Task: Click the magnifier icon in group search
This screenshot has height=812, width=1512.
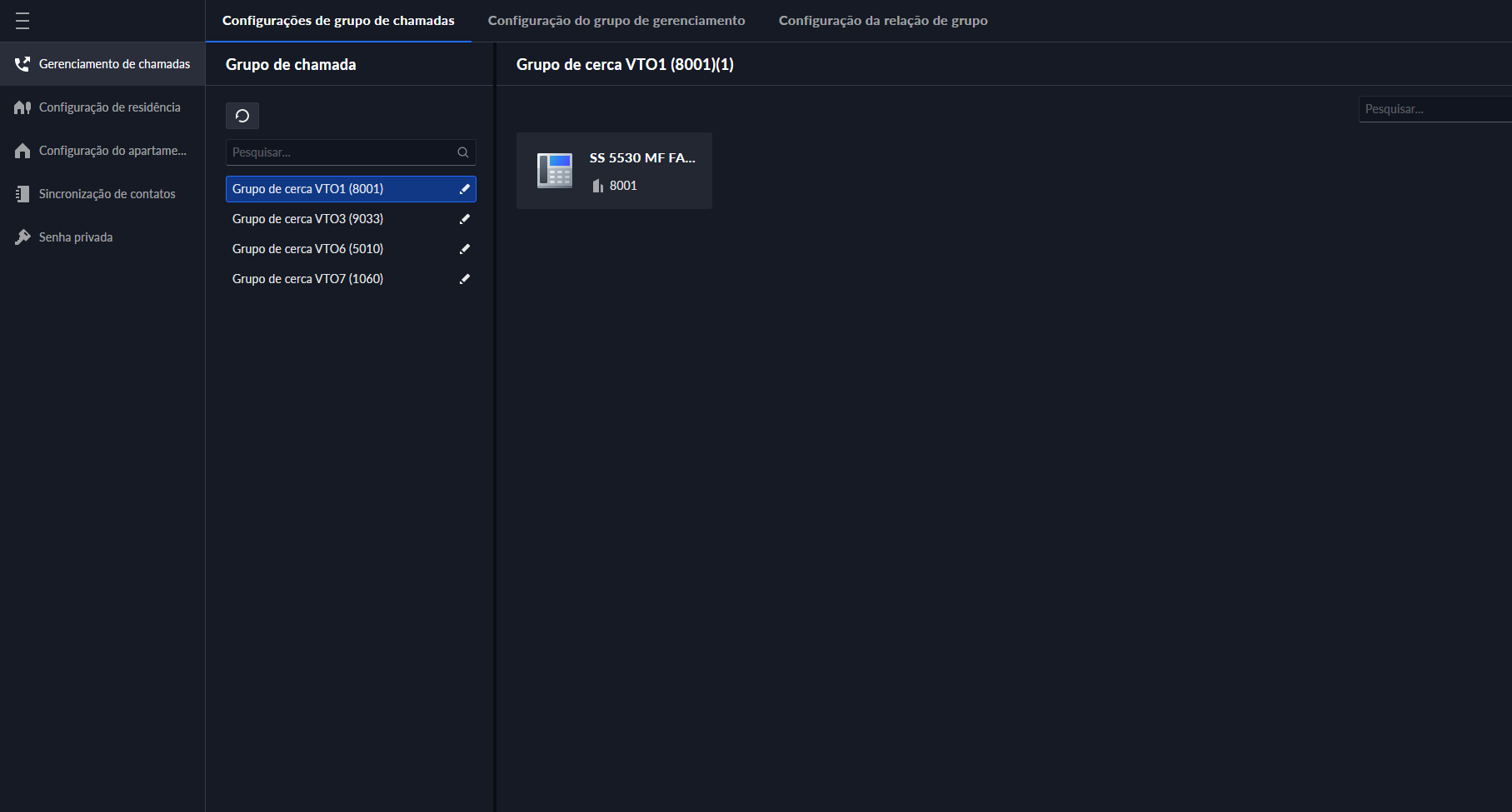Action: click(x=463, y=152)
